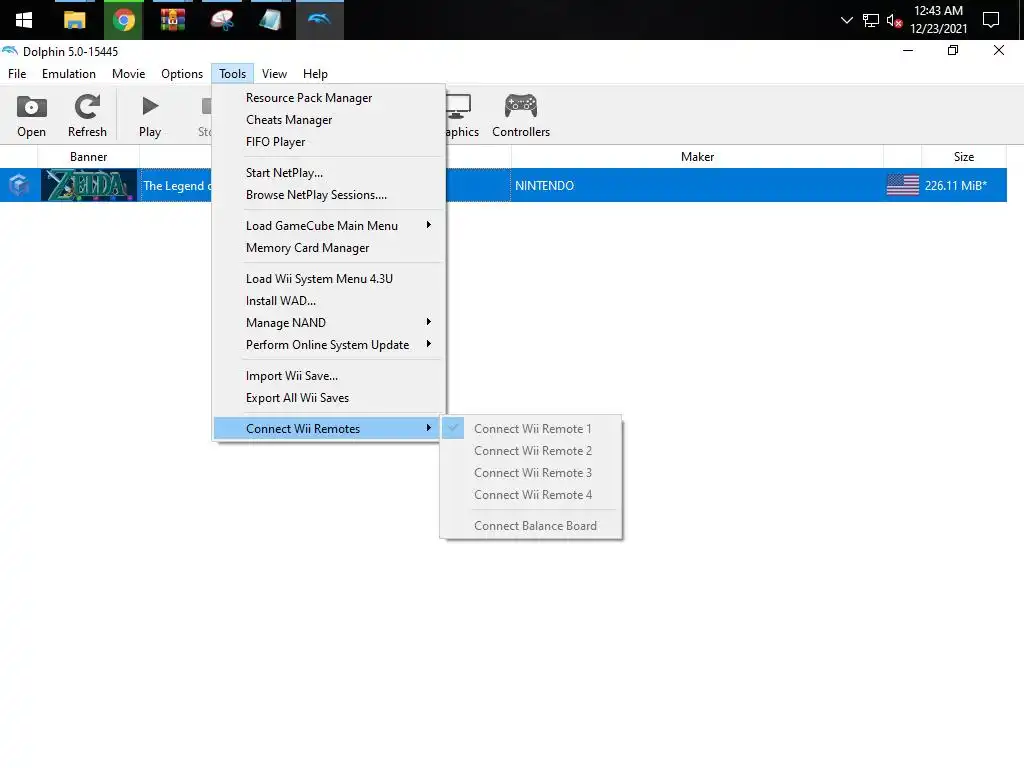The width and height of the screenshot is (1024, 768).
Task: Open the File menu
Action: (17, 74)
